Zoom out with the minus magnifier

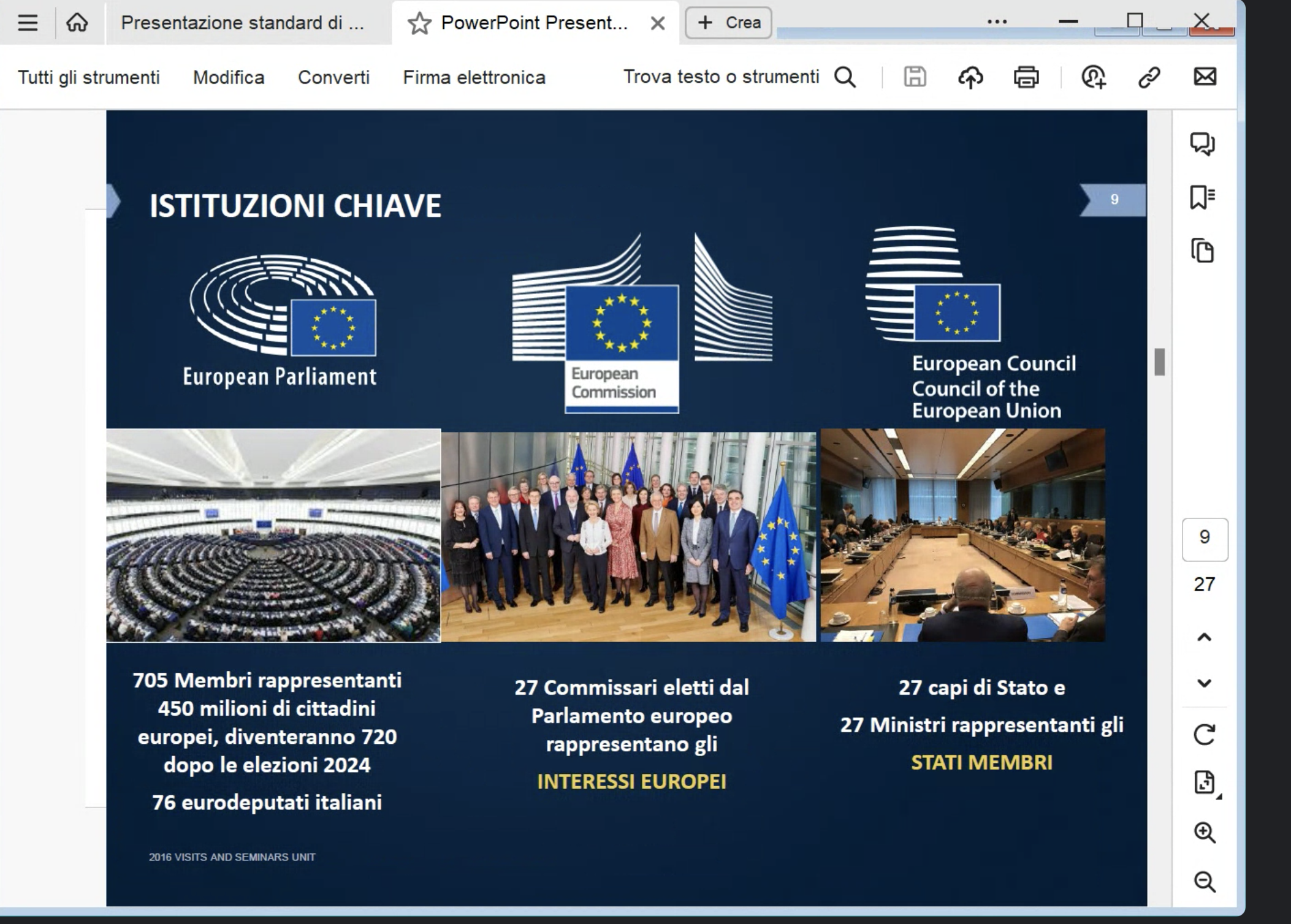click(1205, 882)
